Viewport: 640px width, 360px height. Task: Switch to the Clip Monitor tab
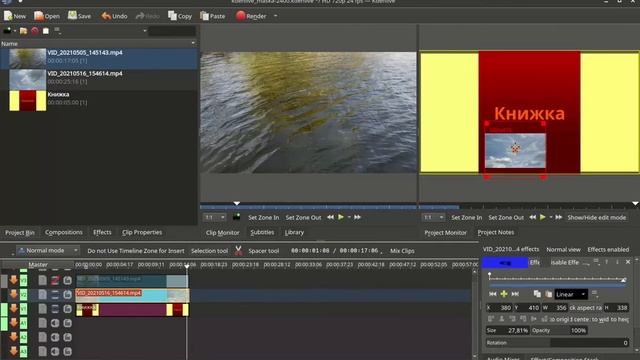coord(222,232)
